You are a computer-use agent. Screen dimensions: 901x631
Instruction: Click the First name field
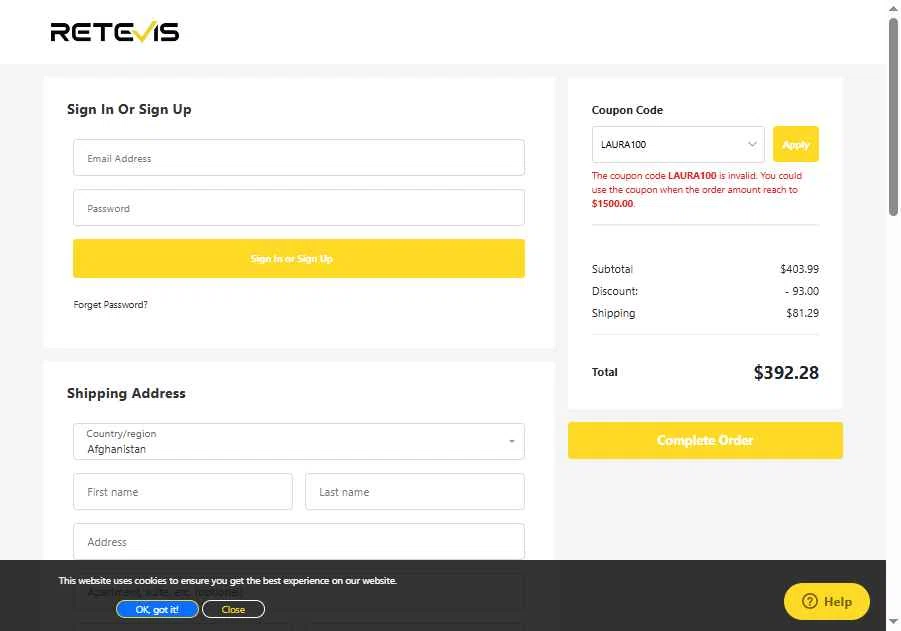183,491
